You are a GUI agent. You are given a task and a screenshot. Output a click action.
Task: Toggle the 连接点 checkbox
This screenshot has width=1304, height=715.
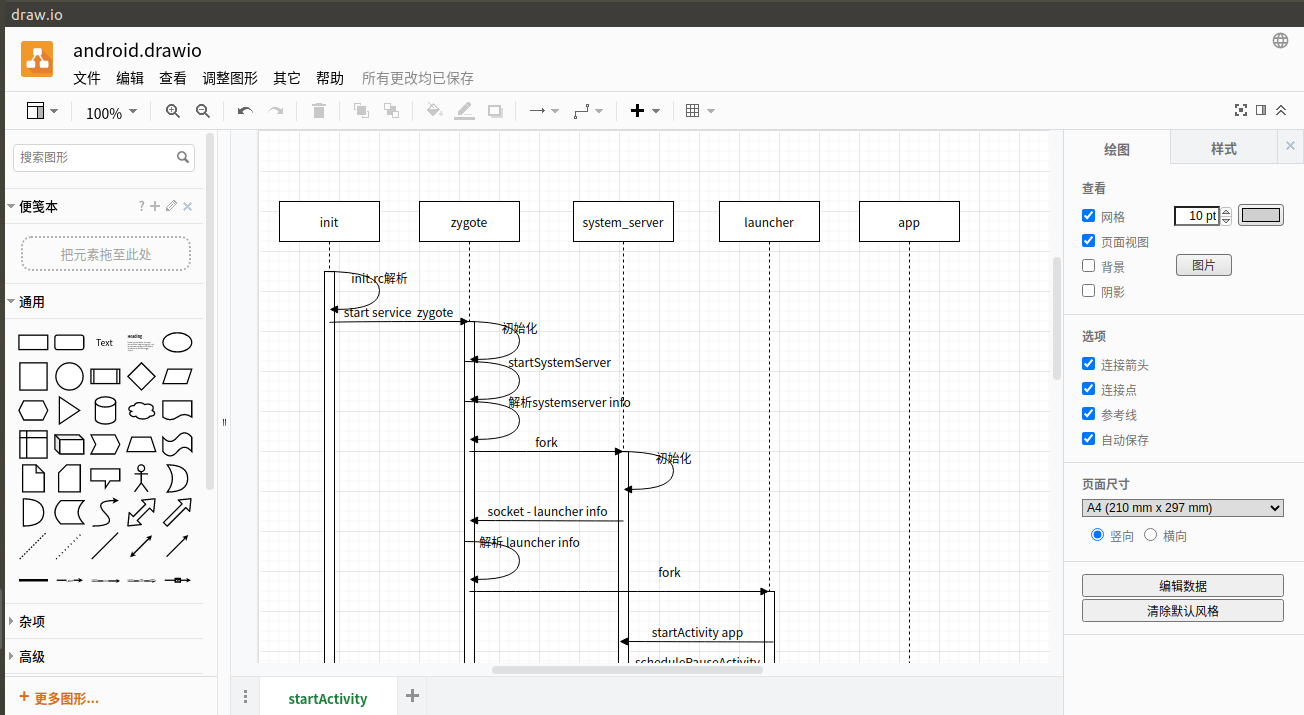coord(1089,388)
